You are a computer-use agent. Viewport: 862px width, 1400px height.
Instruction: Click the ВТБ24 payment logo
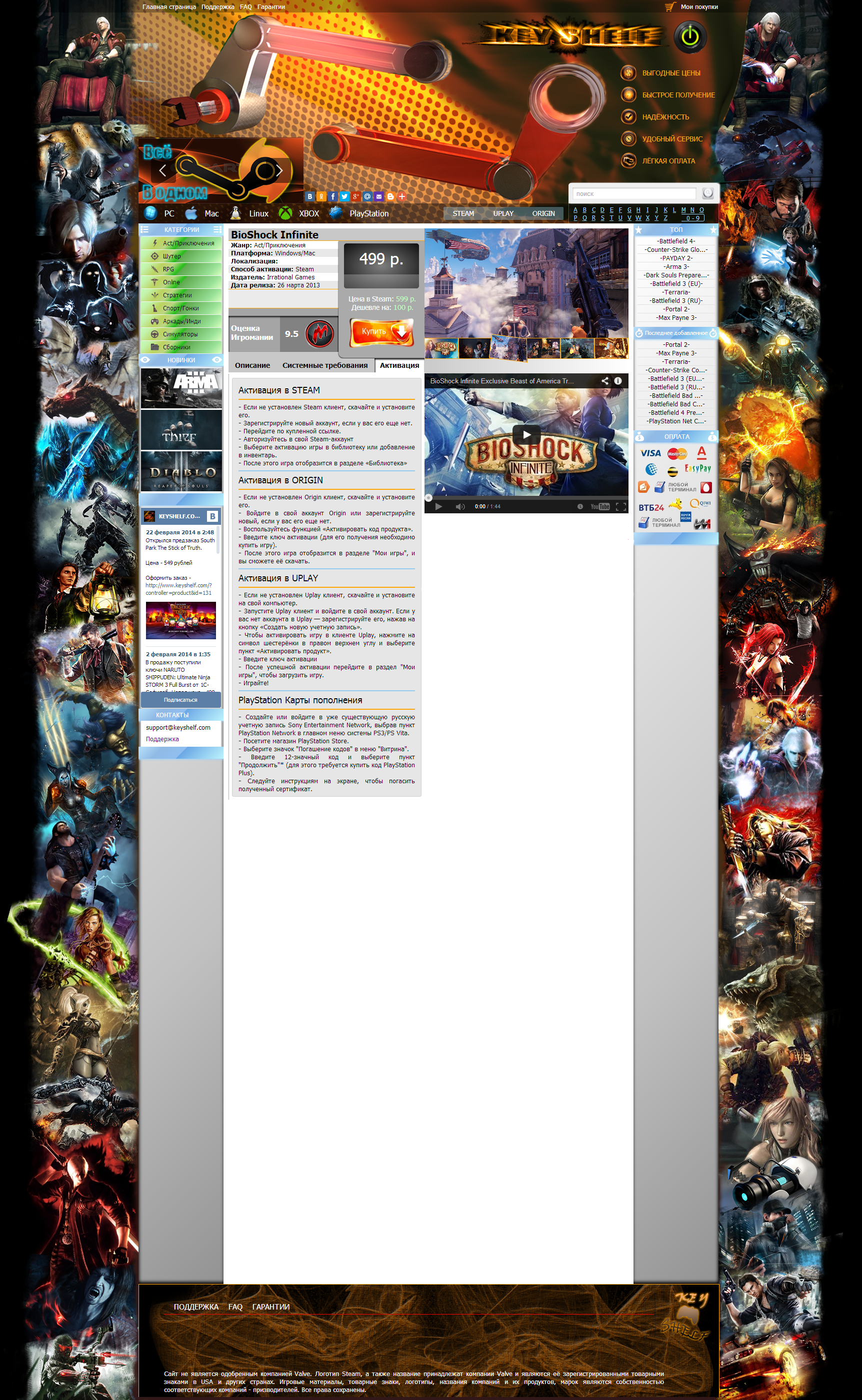pos(651,507)
